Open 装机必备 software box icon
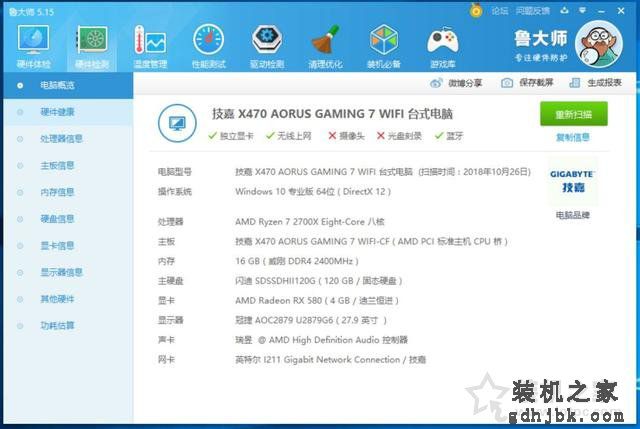This screenshot has width=640, height=429. pos(384,47)
